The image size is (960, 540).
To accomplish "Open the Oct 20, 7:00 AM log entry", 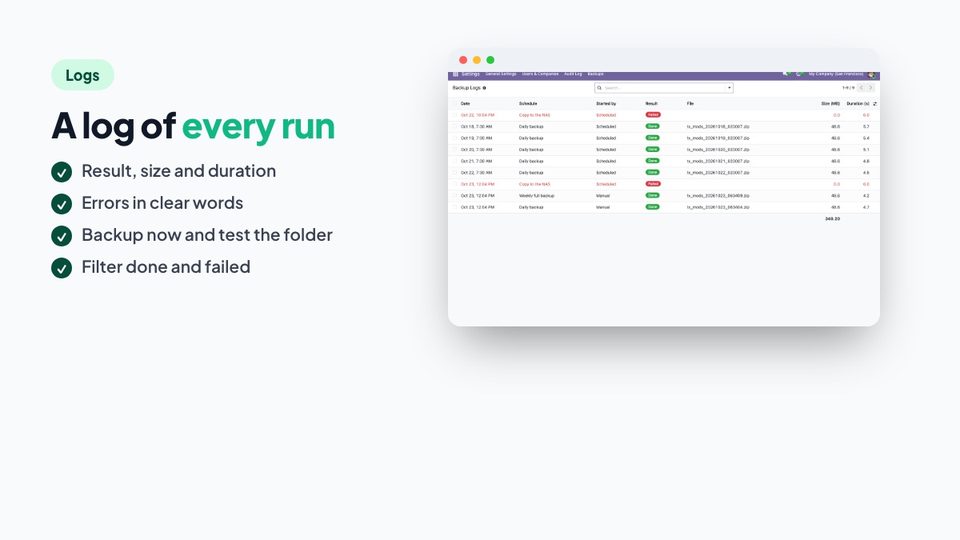I will point(664,149).
